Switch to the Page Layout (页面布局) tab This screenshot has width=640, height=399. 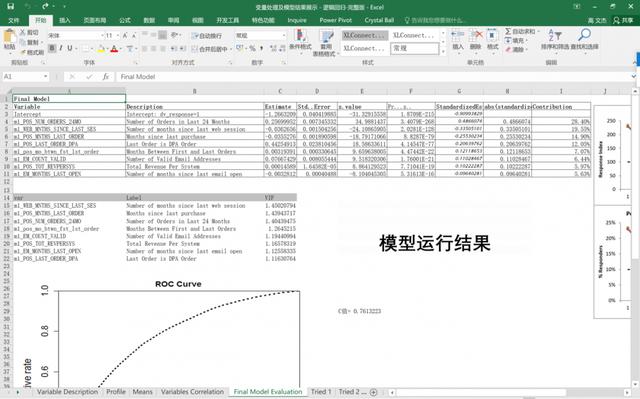(x=95, y=20)
